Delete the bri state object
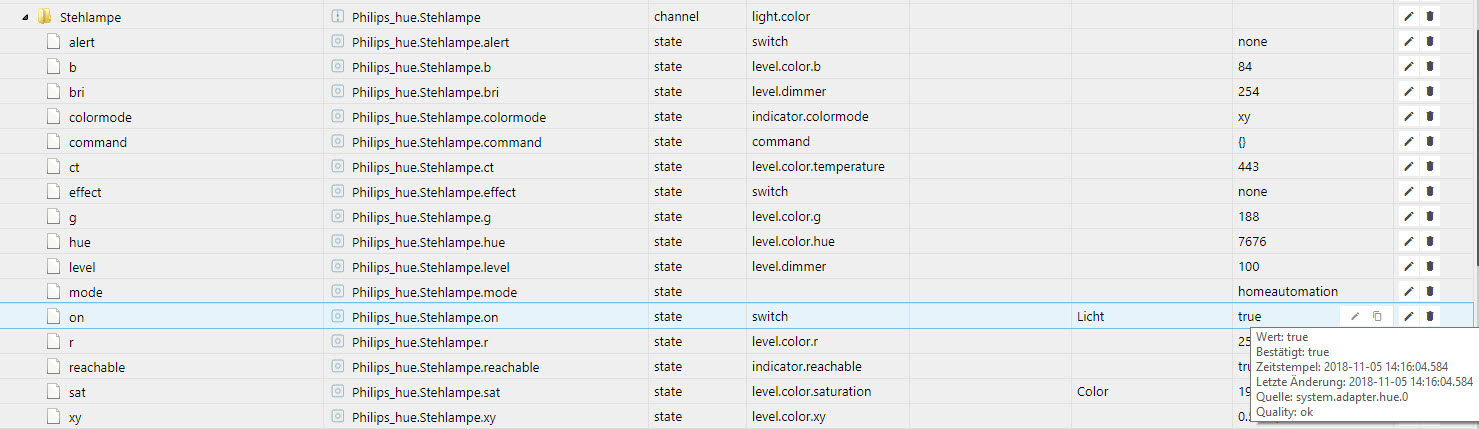The width and height of the screenshot is (1479, 429). [1430, 92]
